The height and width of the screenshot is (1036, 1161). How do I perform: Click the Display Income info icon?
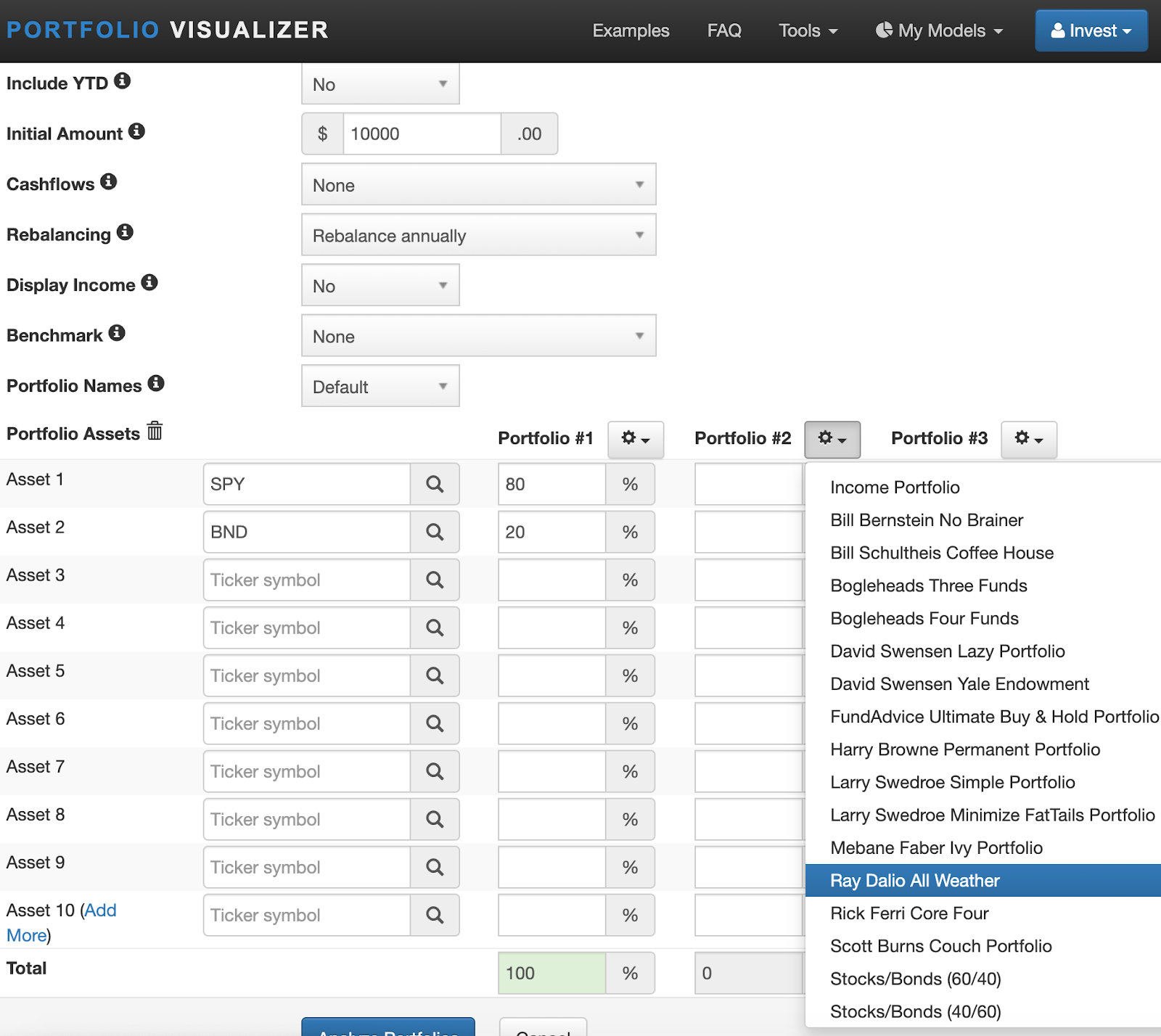tap(149, 282)
